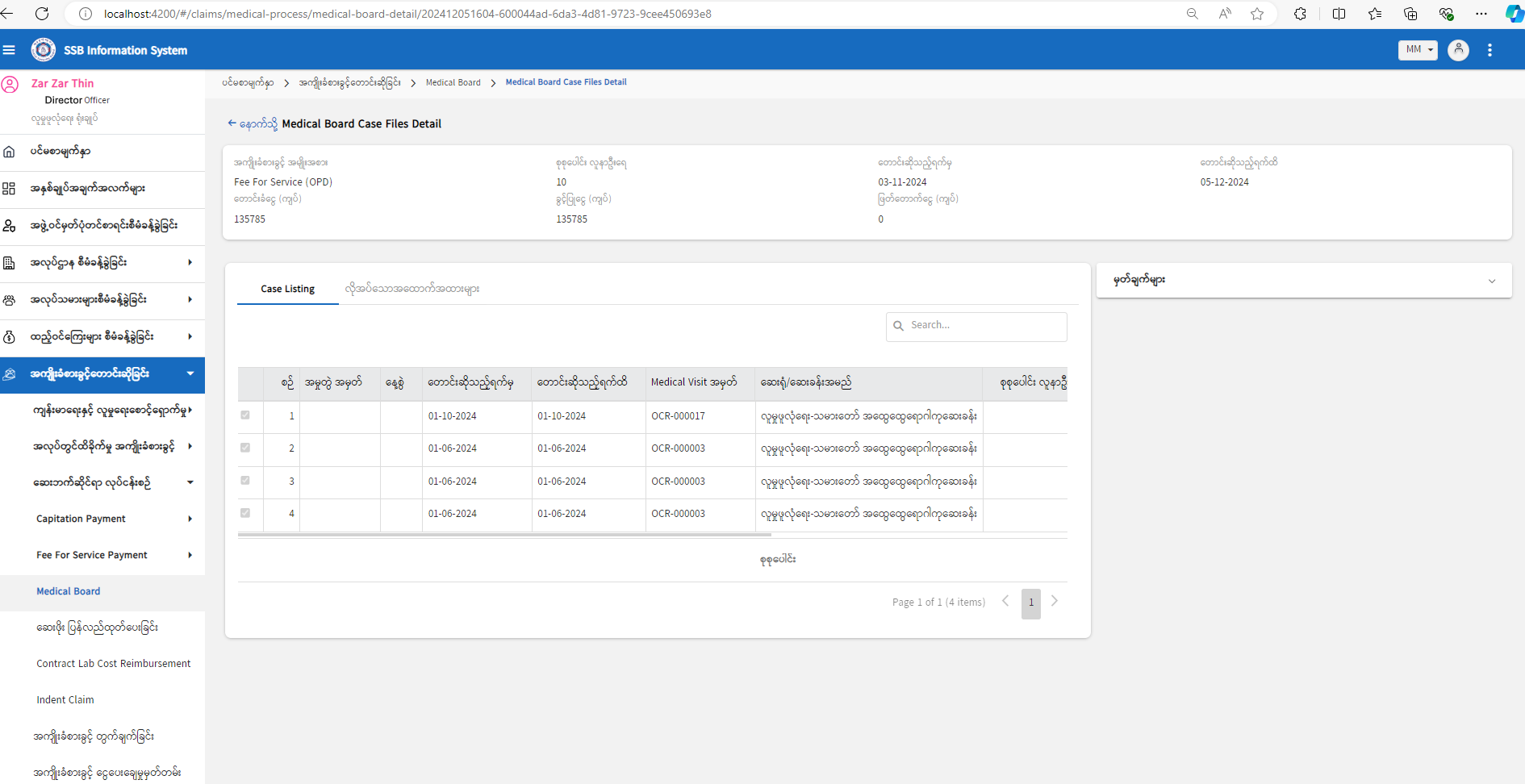
Task: Click the back arrow beside the page title
Action: tap(232, 123)
